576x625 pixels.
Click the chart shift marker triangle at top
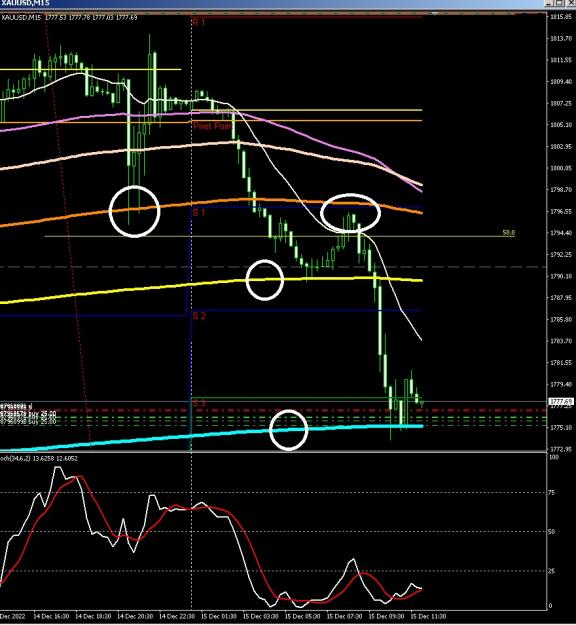click(x=434, y=14)
